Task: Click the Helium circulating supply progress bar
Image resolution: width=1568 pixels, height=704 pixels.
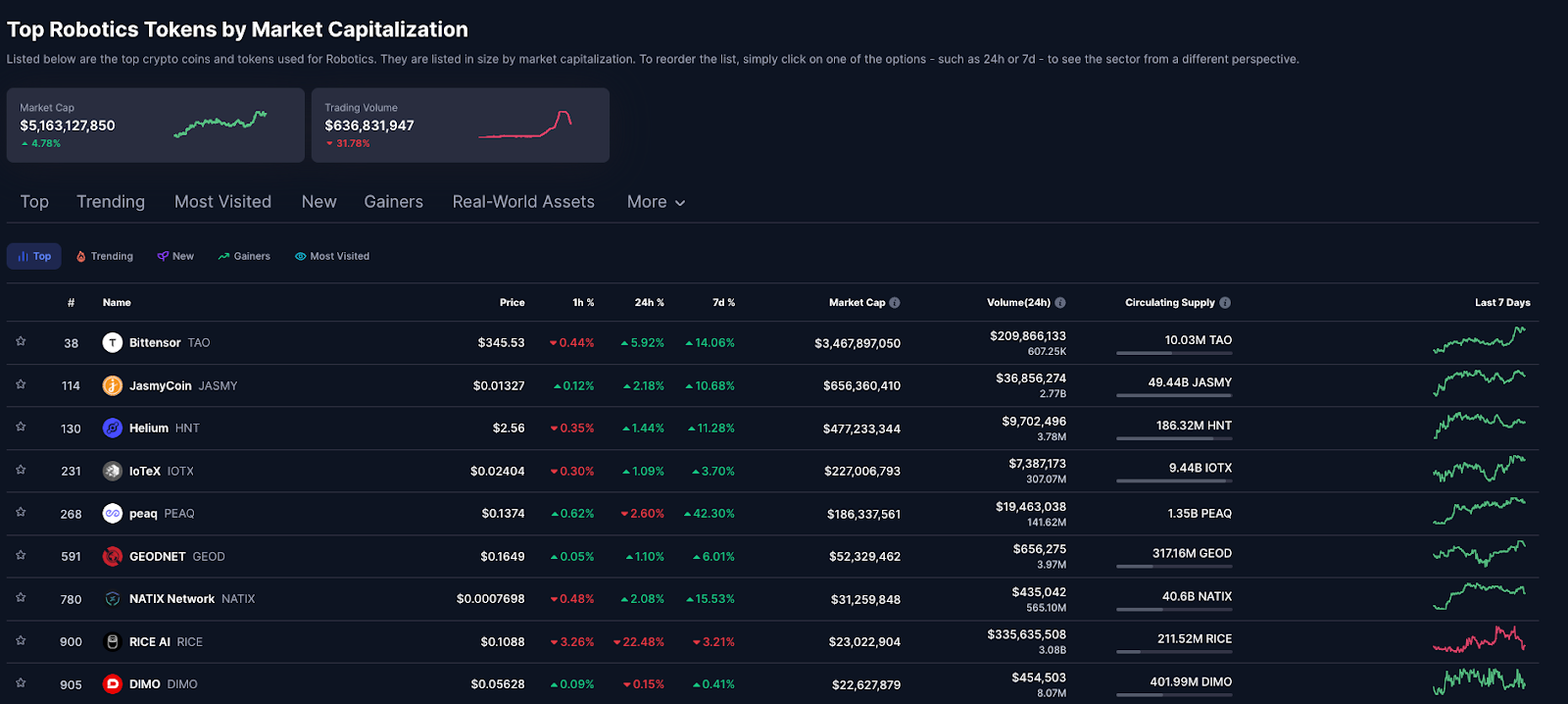Action: [1173, 438]
